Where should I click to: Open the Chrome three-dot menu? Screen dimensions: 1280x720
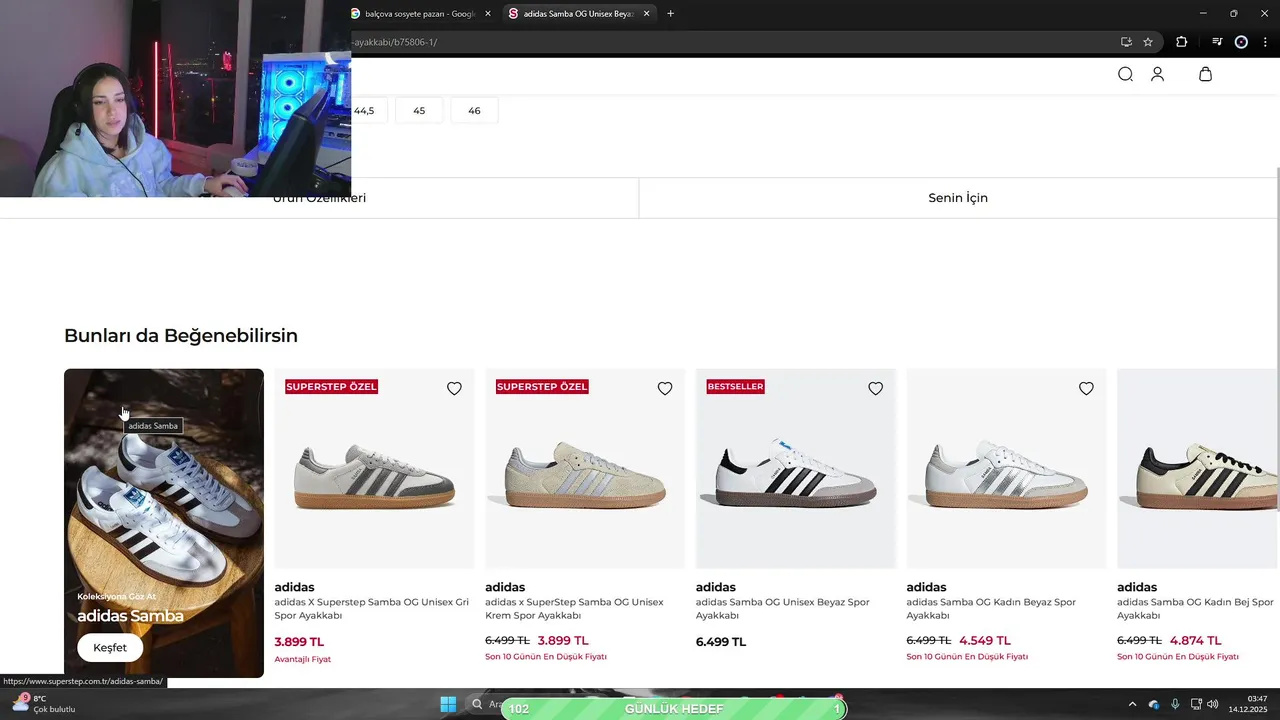(x=1265, y=42)
